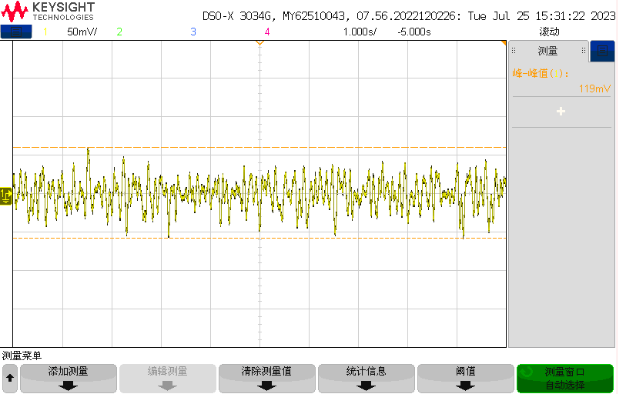
Task: Click the orange trigger position marker
Action: [x=259, y=43]
